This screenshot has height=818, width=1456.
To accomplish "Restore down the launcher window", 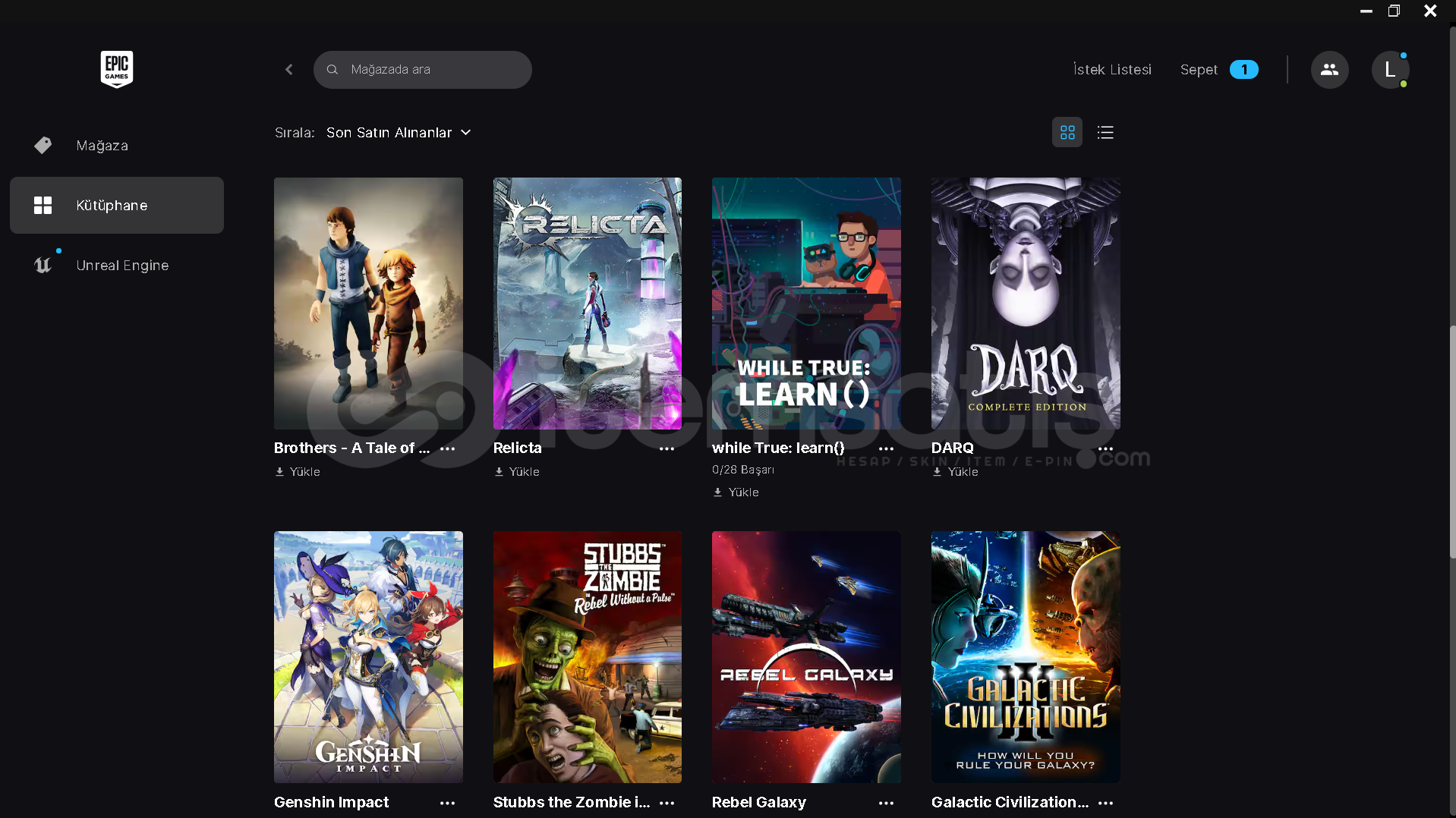I will (1394, 11).
